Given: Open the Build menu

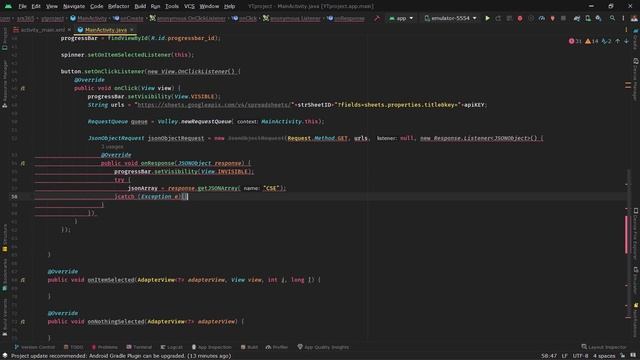Looking at the screenshot, I should [140, 6].
